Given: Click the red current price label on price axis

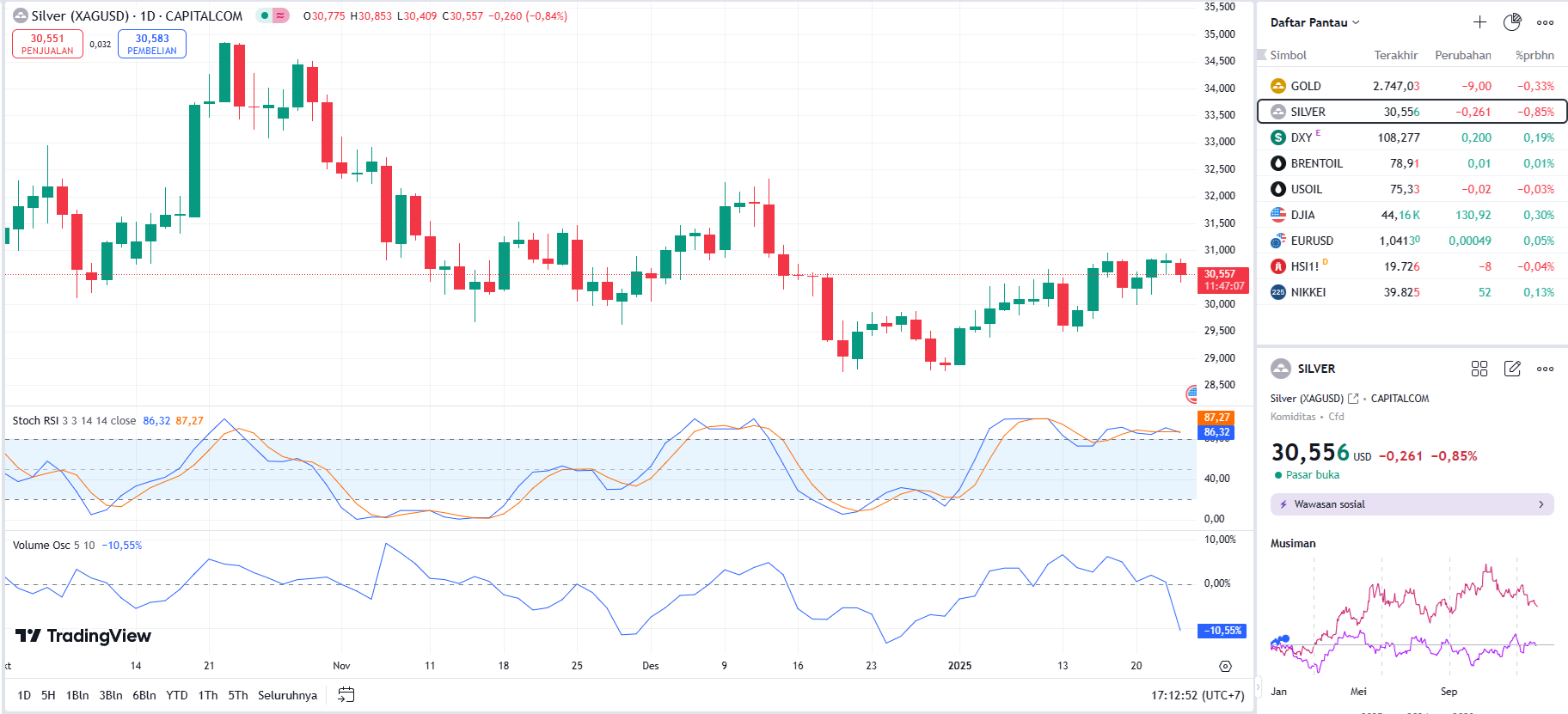Looking at the screenshot, I should tap(1223, 280).
